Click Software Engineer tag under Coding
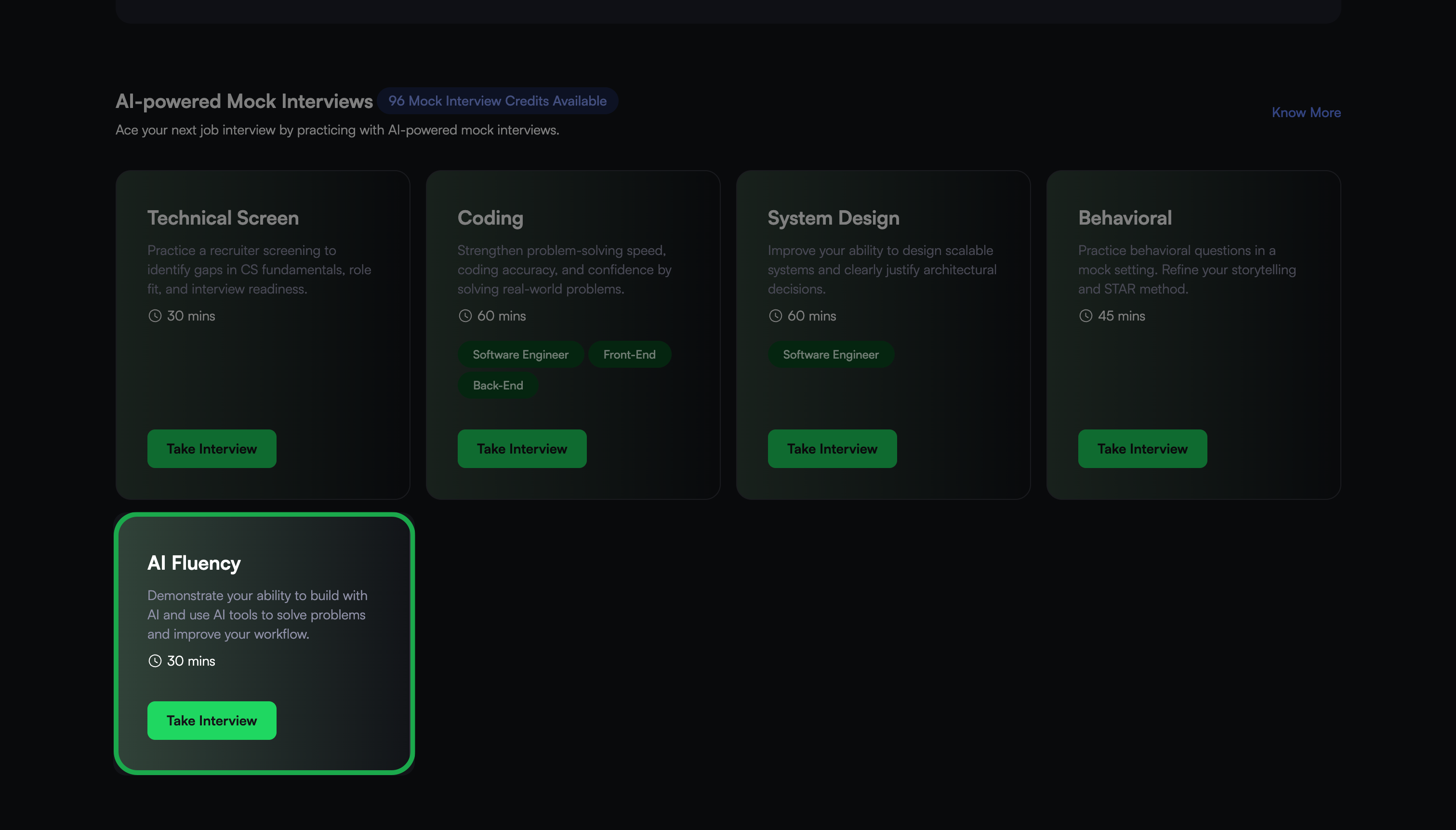The height and width of the screenshot is (830, 1456). [x=520, y=355]
